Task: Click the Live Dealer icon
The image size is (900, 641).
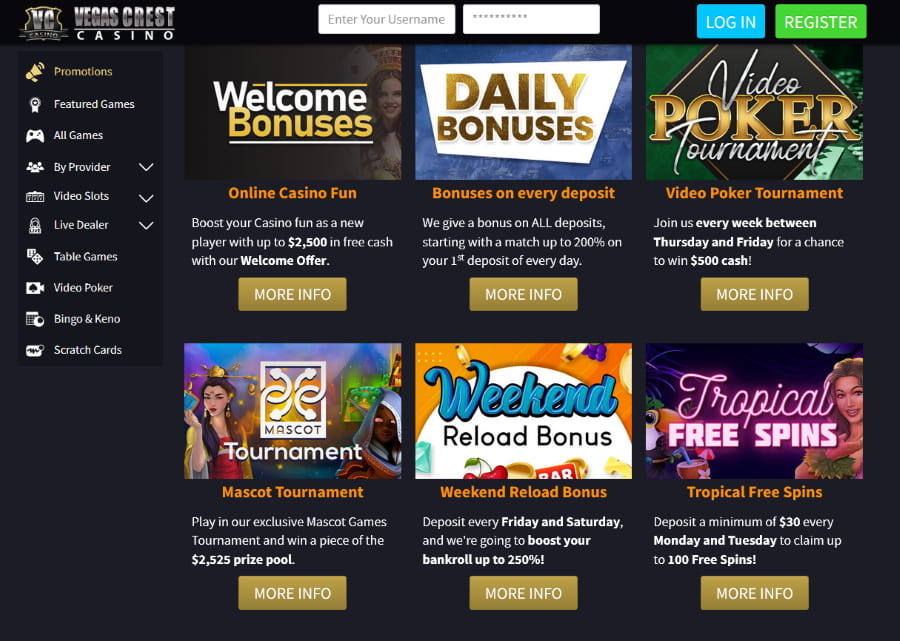Action: pyautogui.click(x=35, y=225)
